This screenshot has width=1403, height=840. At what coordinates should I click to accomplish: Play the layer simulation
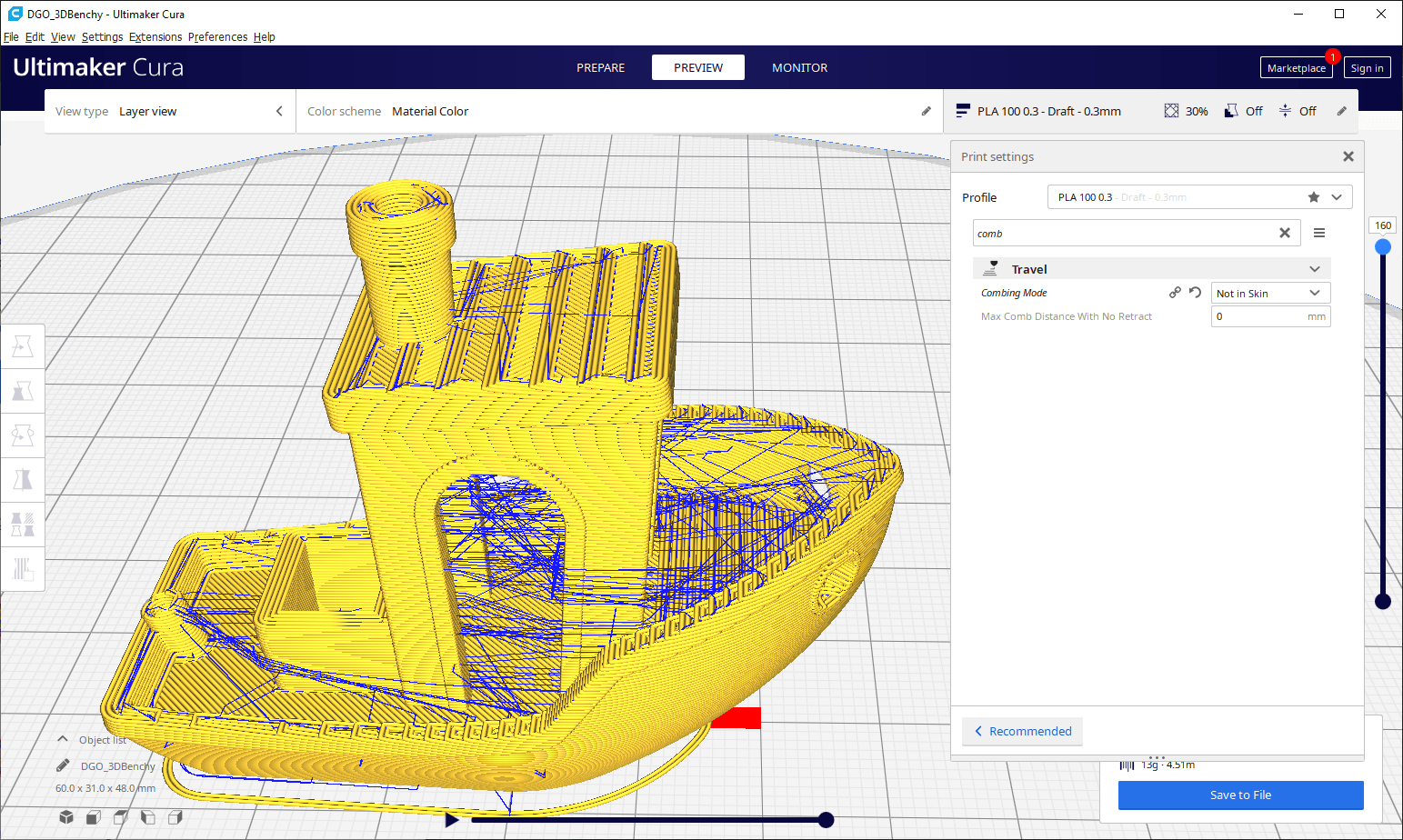[452, 820]
